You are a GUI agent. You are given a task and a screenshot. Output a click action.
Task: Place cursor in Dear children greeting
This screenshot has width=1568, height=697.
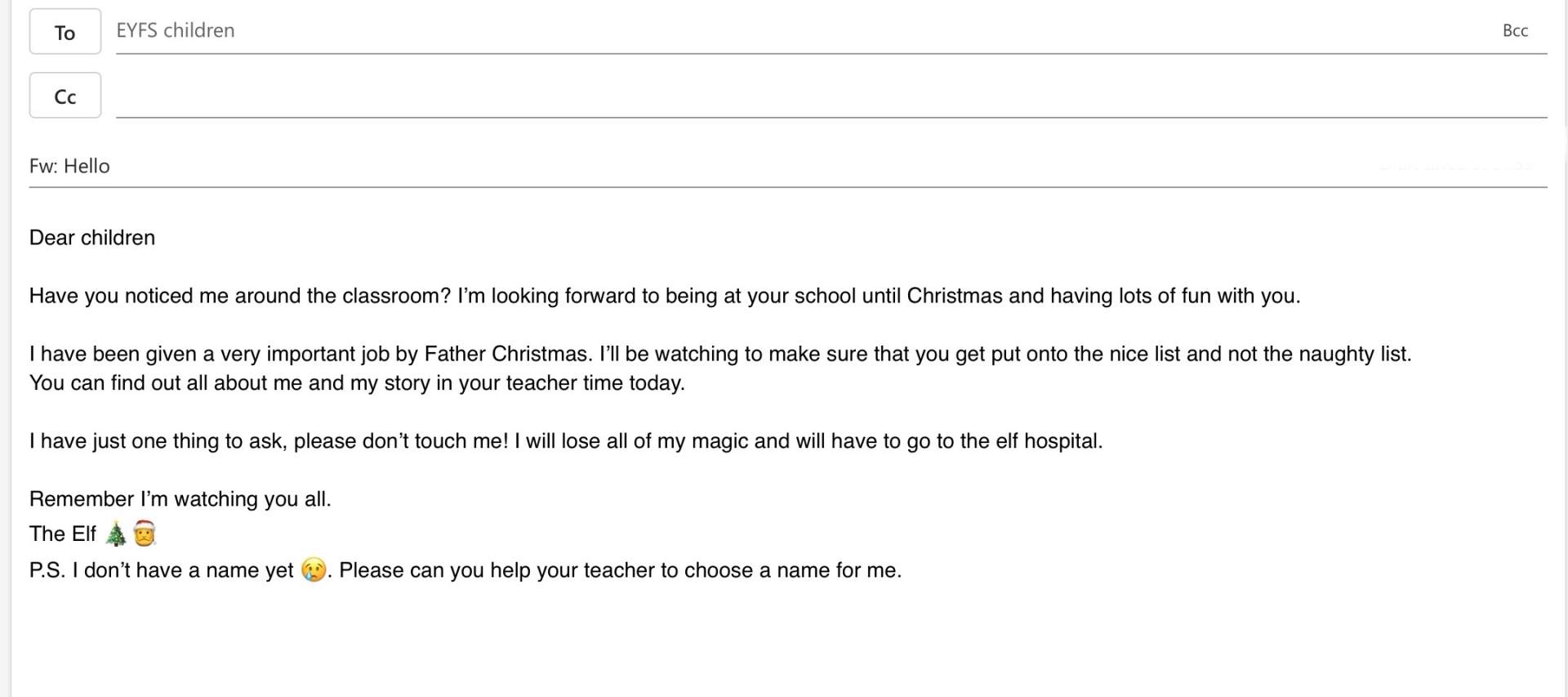click(92, 238)
